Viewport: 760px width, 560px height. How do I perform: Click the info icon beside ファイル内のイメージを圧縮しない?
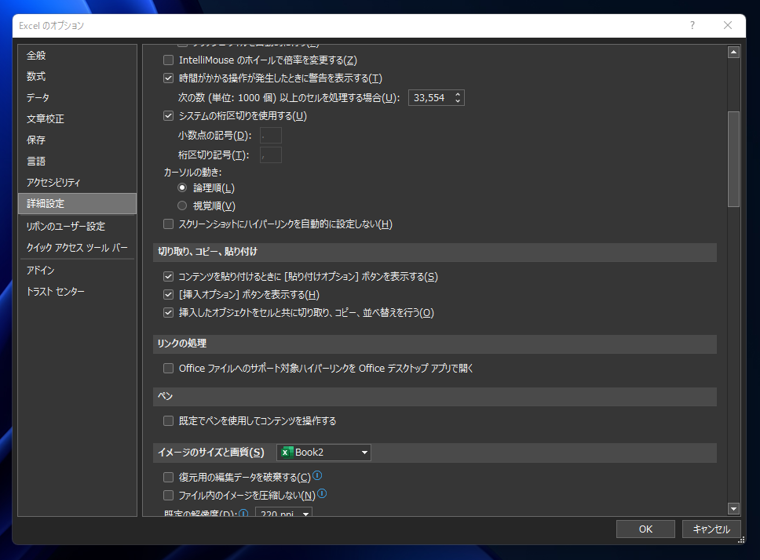point(322,494)
